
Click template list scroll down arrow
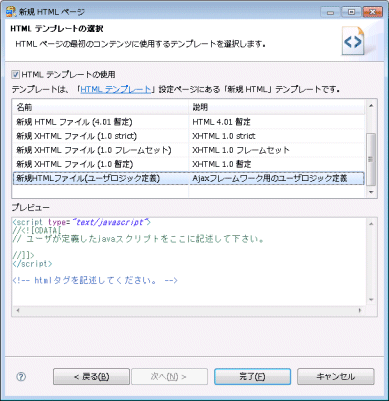(x=371, y=192)
